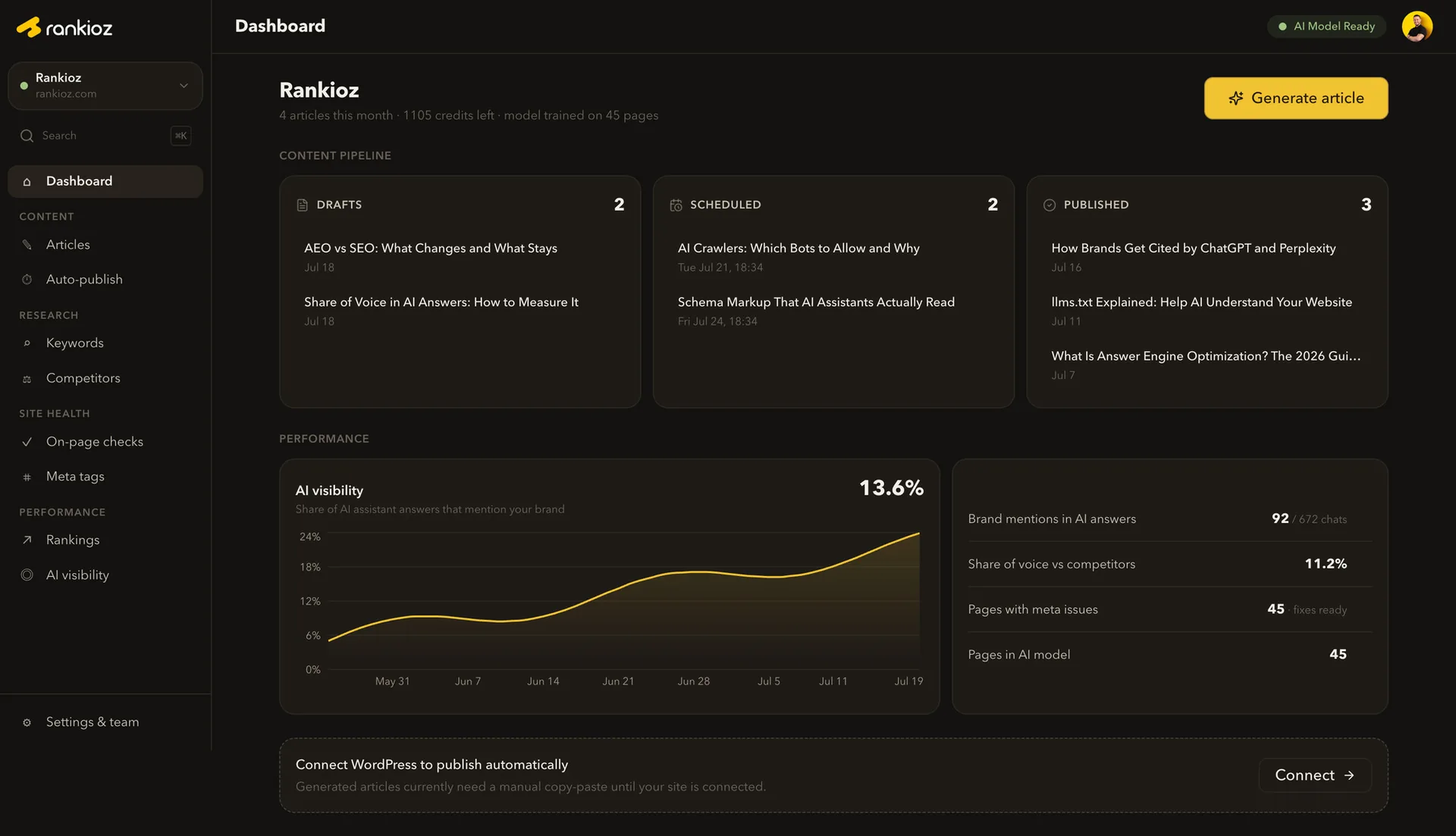Click the On-page checks checkmark icon
This screenshot has height=836, width=1456.
point(27,442)
